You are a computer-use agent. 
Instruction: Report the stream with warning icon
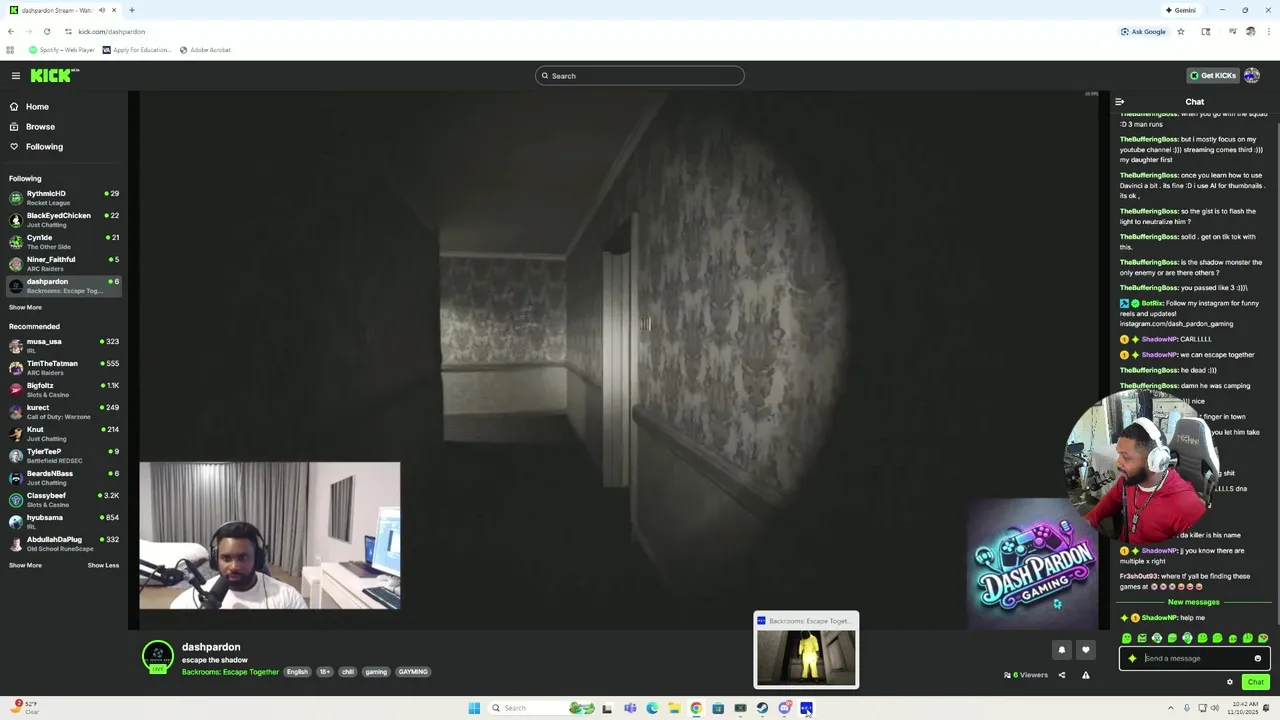coord(1085,675)
